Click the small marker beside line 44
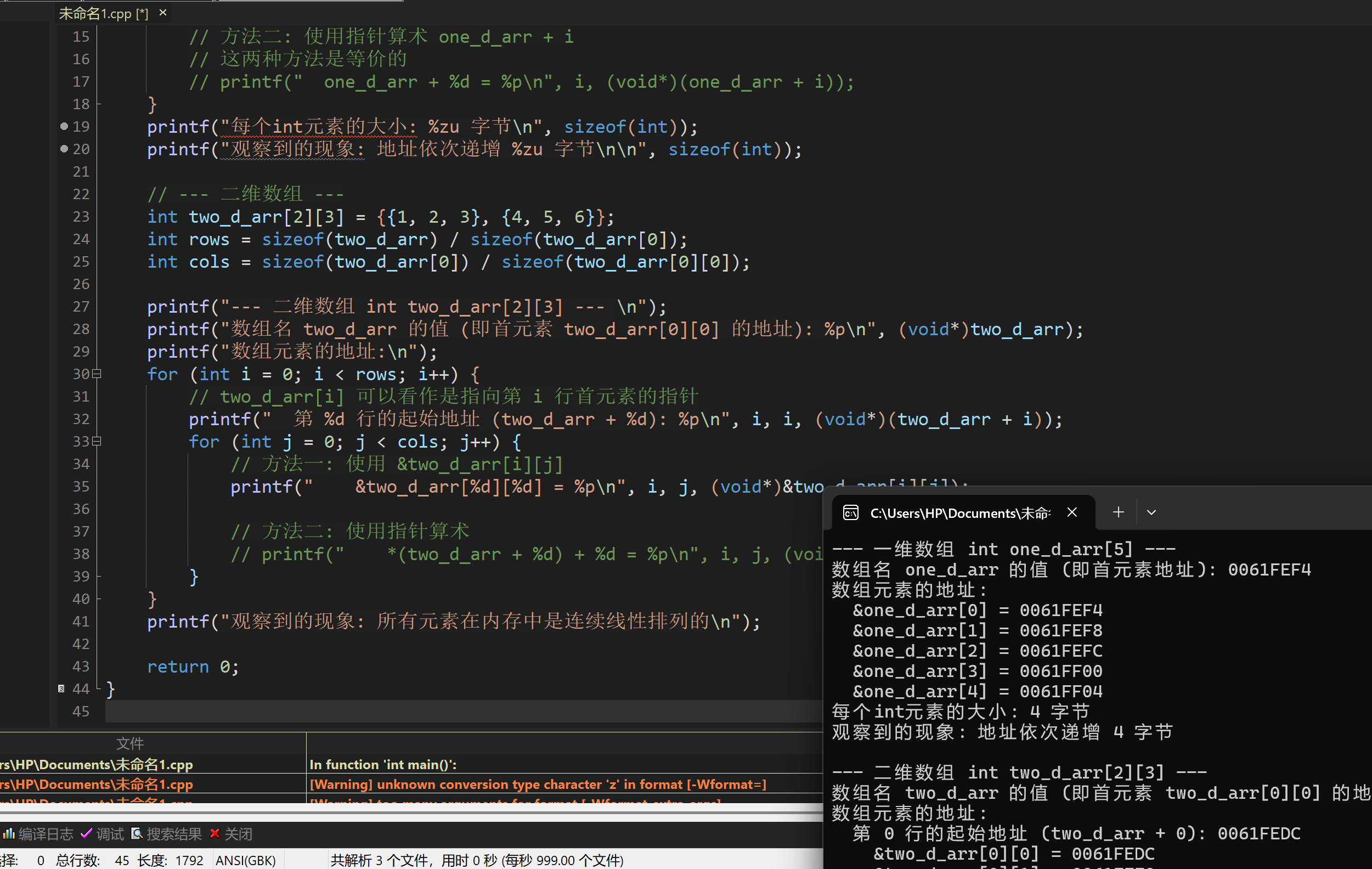This screenshot has height=869, width=1372. pos(61,689)
